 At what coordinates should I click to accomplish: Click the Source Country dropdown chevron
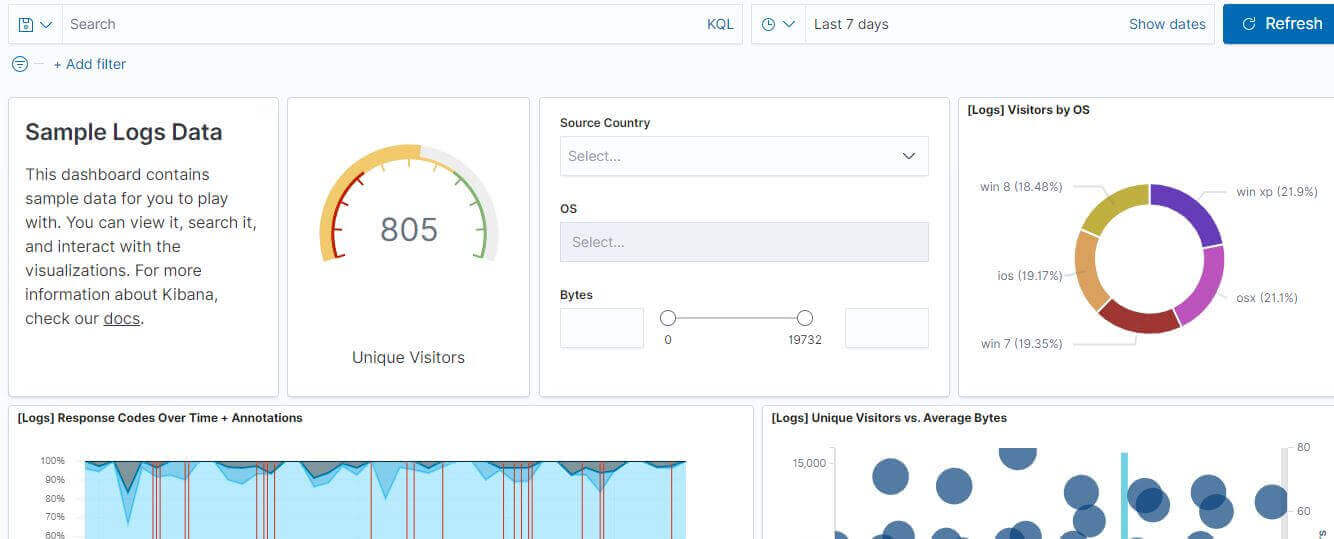coord(909,156)
